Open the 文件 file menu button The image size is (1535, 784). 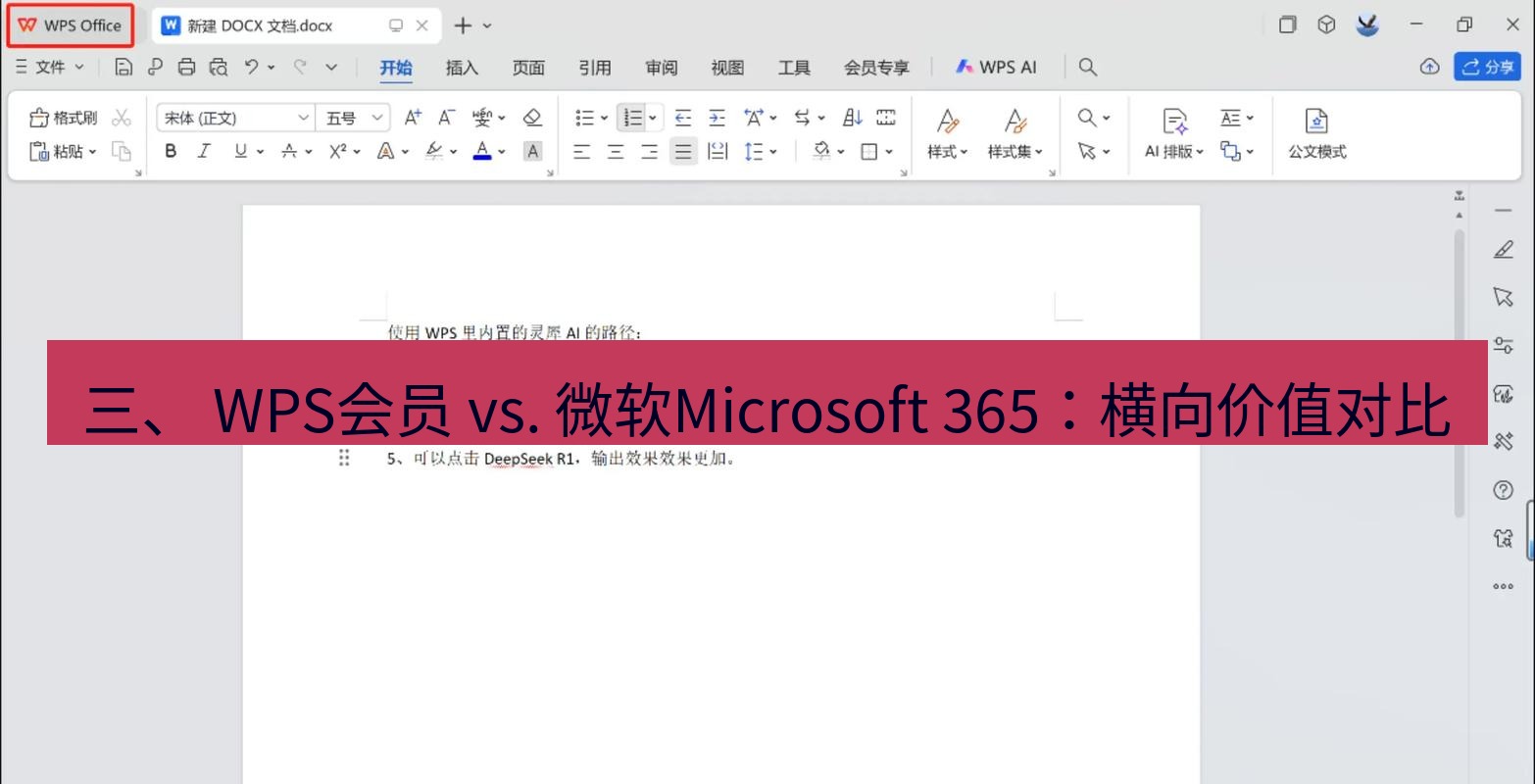click(48, 67)
